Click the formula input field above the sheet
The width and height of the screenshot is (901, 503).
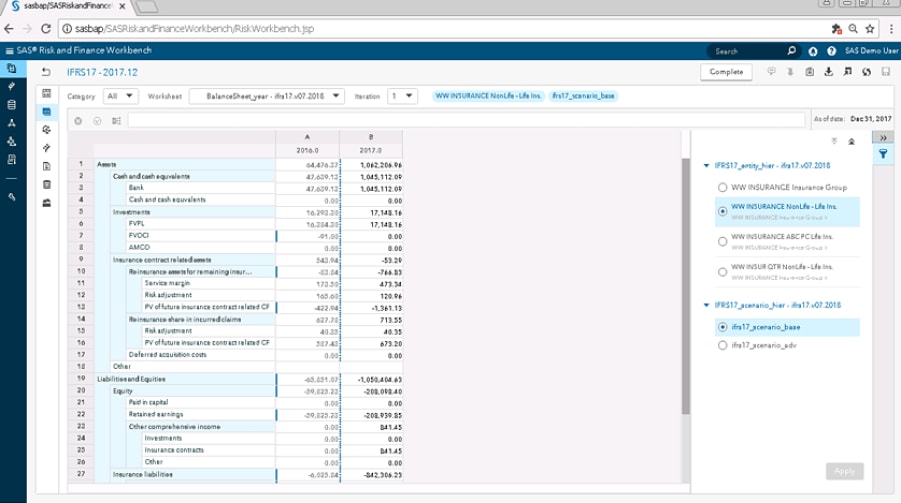click(466, 120)
